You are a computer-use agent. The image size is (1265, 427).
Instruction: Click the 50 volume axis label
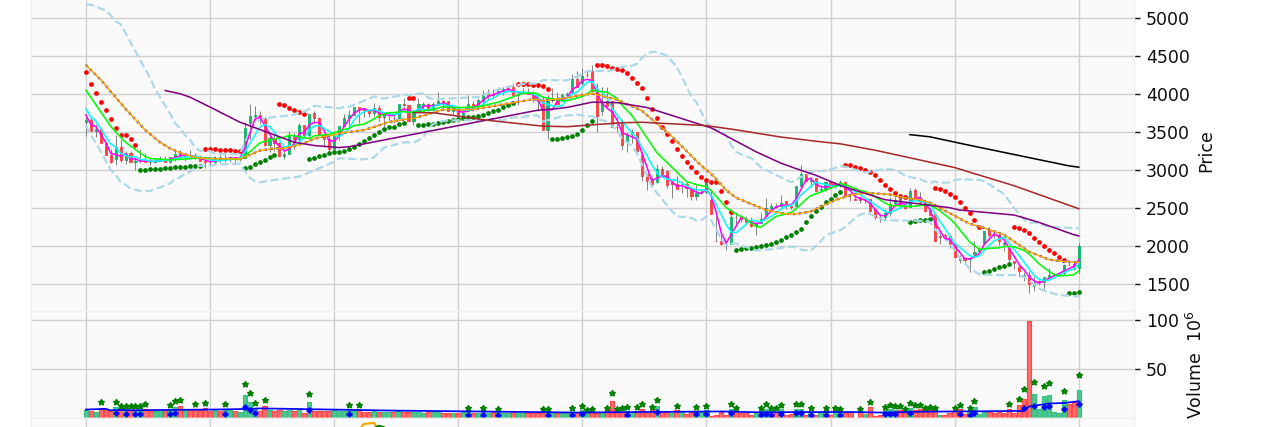[x=1157, y=370]
